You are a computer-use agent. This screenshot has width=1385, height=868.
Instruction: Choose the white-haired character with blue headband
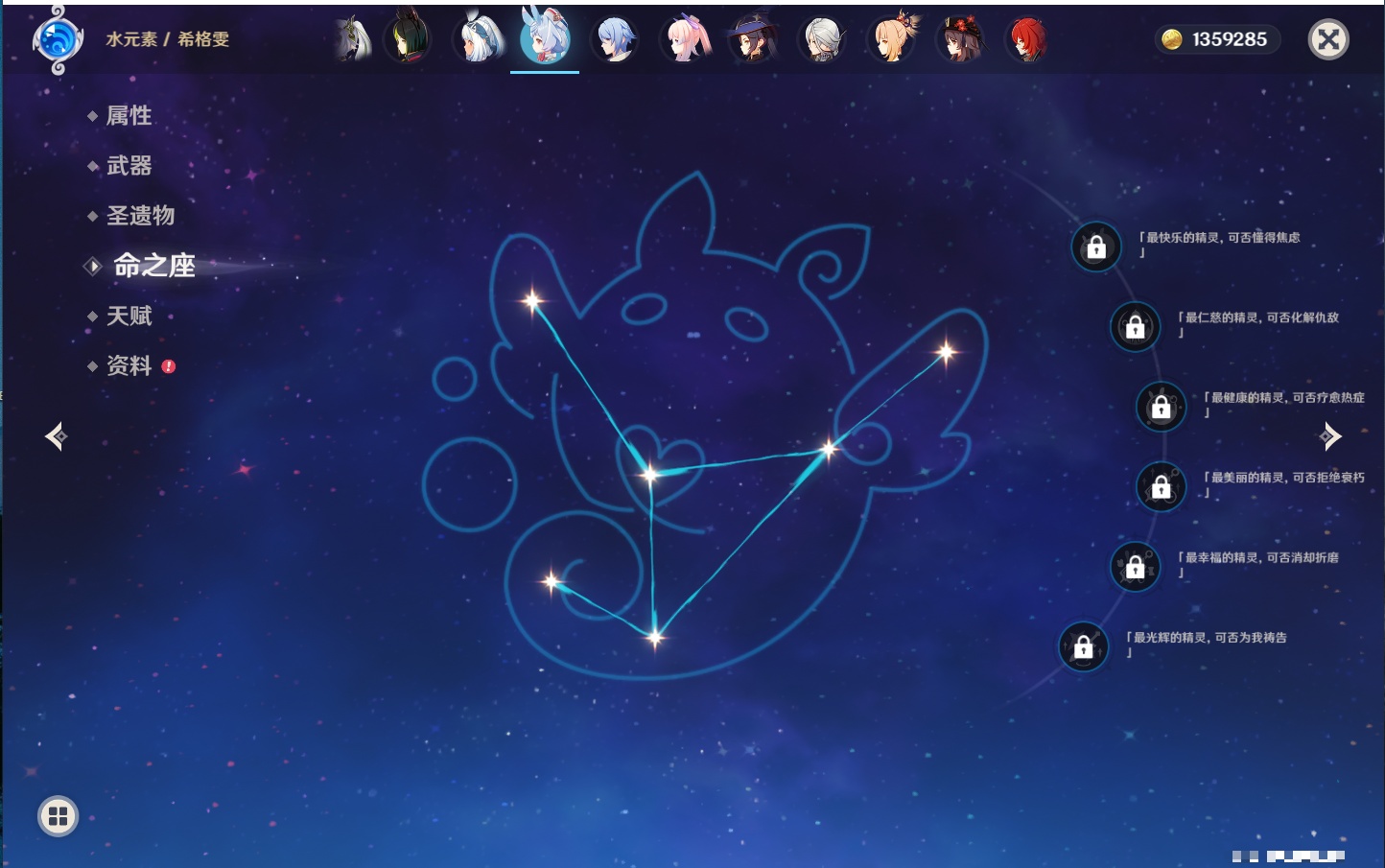477,39
